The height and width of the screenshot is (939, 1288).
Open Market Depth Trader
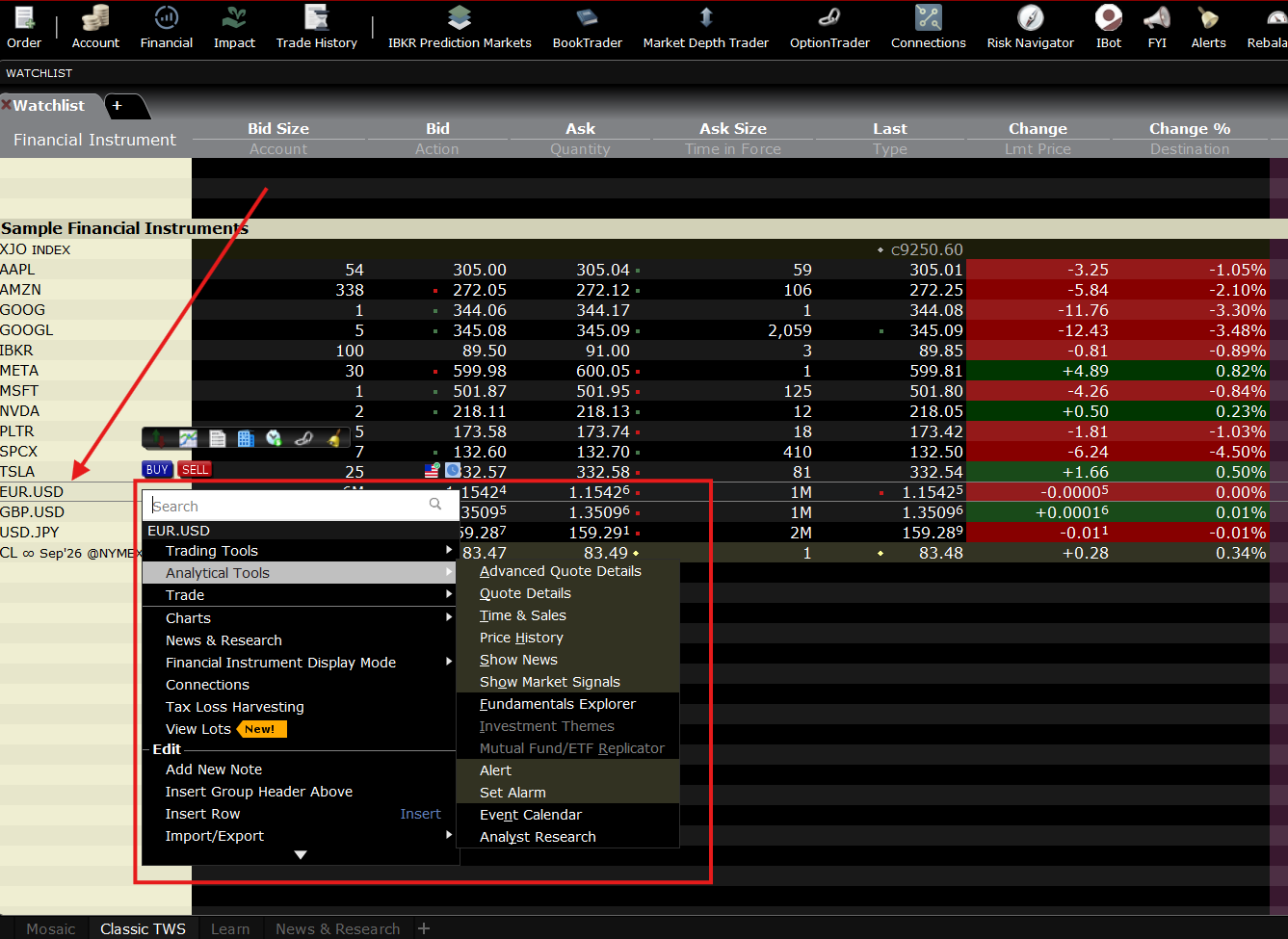click(x=705, y=26)
